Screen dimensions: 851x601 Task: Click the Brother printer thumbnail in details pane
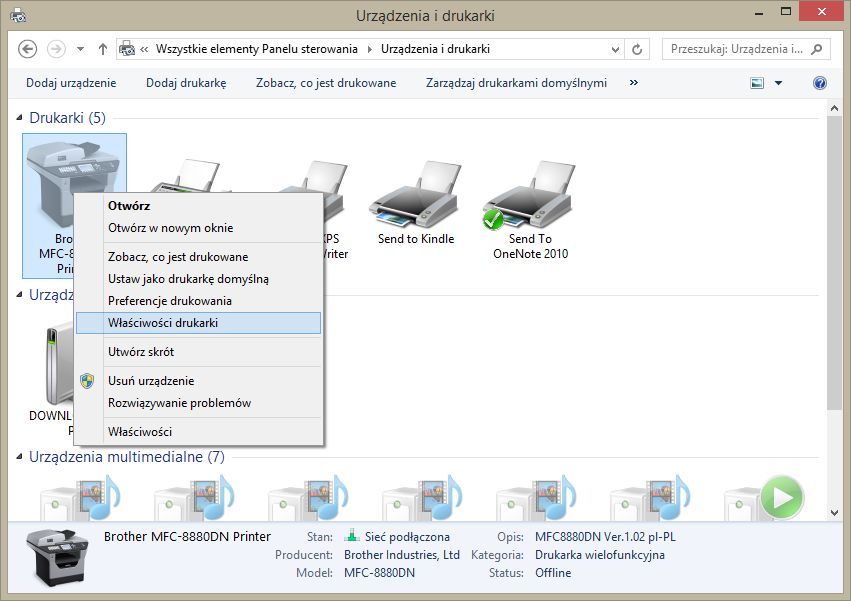click(58, 558)
